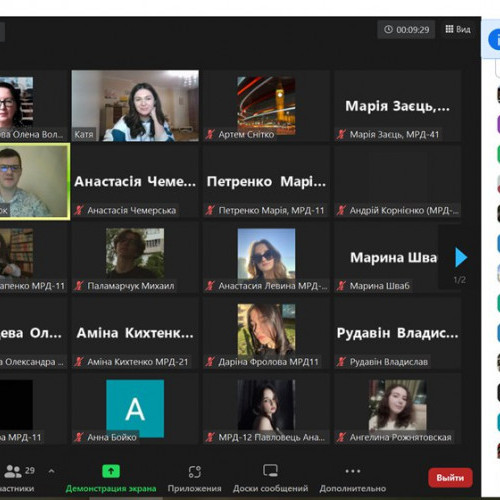The image size is (500, 500).
Task: Open participants list showing 29
Action: tap(18, 478)
